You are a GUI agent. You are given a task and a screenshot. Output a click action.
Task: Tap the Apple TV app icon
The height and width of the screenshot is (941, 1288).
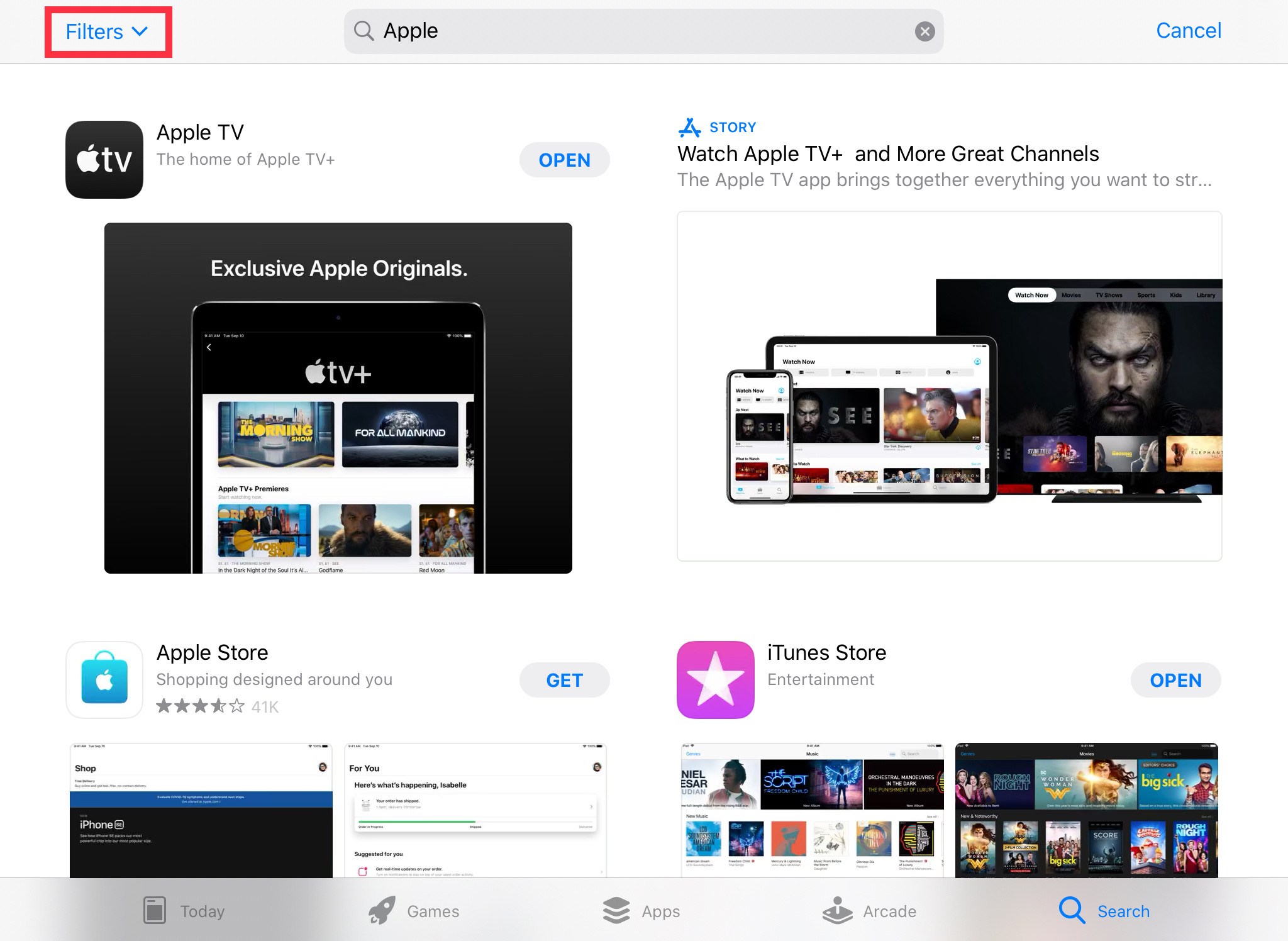[x=104, y=160]
